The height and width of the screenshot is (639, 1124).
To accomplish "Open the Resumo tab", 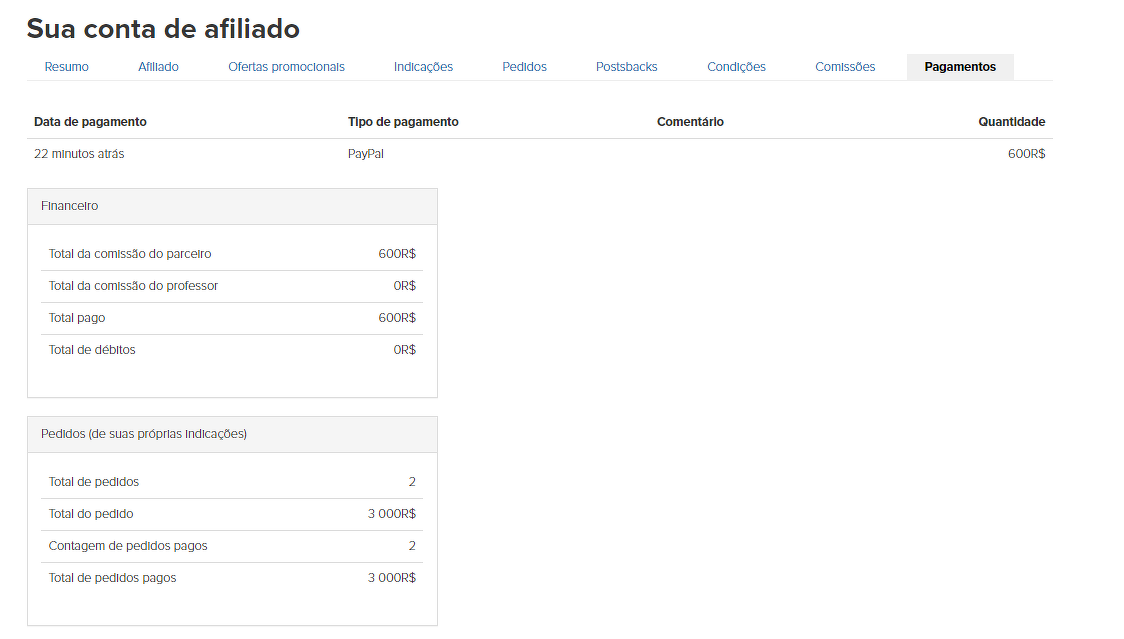I will click(66, 67).
